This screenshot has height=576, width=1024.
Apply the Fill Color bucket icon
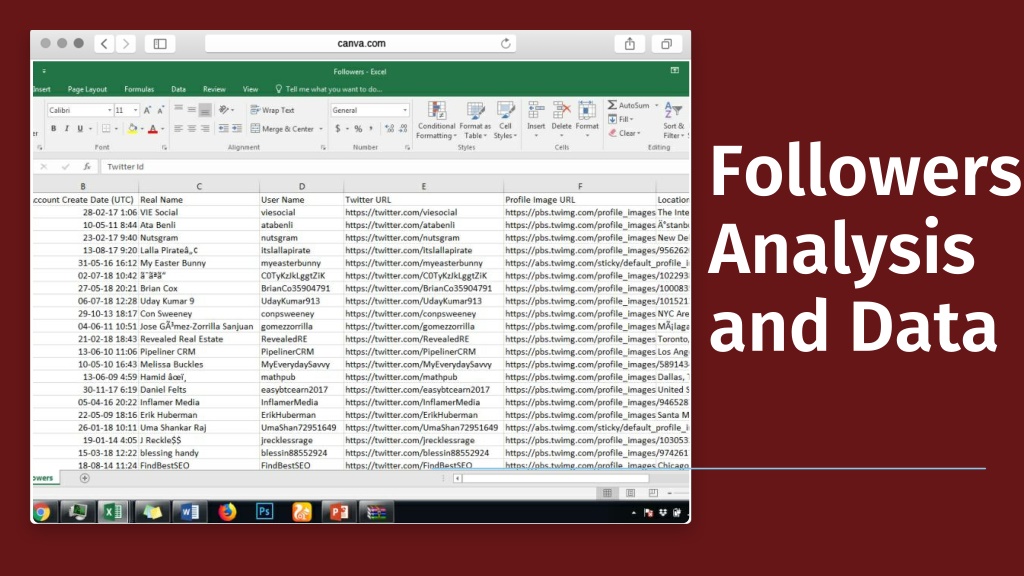click(133, 129)
